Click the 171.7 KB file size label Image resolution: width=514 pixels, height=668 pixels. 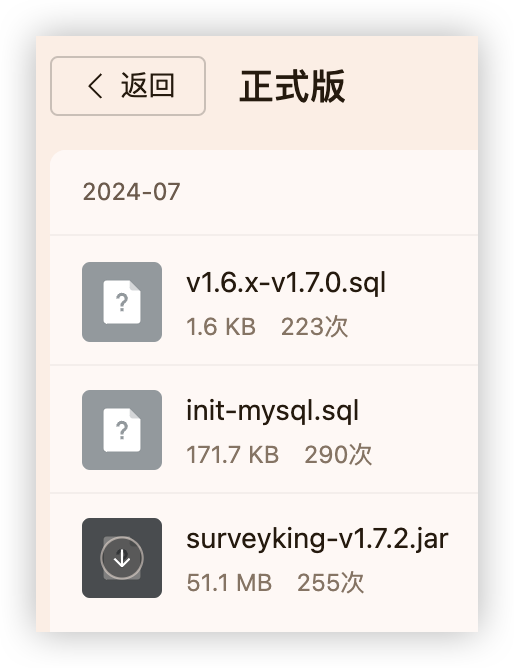[x=233, y=455]
